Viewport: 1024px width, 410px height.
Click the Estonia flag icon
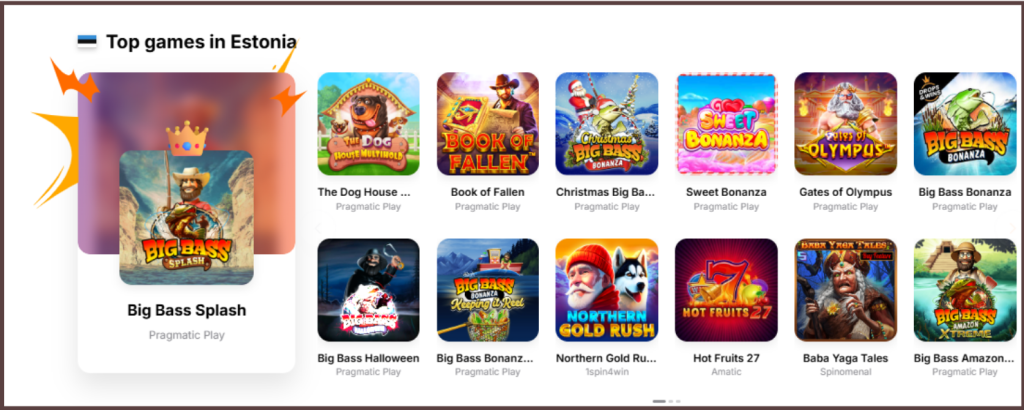87,42
